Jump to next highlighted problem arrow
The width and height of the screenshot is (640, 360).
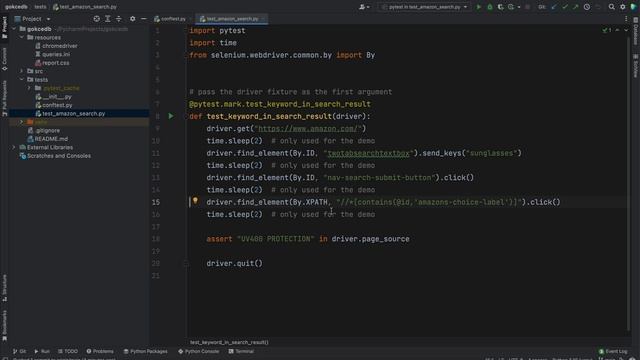point(626,30)
